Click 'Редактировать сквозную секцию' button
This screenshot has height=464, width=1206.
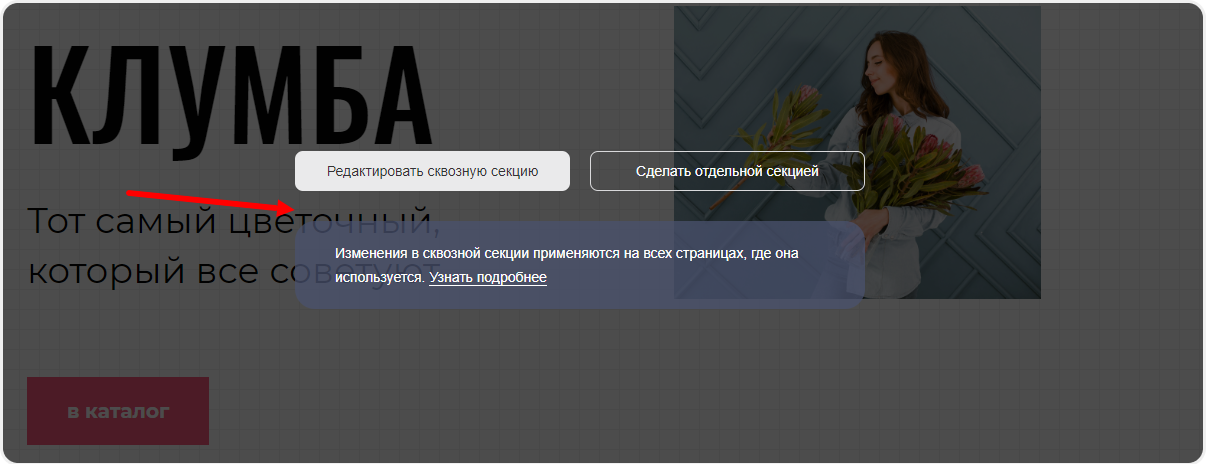coord(432,171)
